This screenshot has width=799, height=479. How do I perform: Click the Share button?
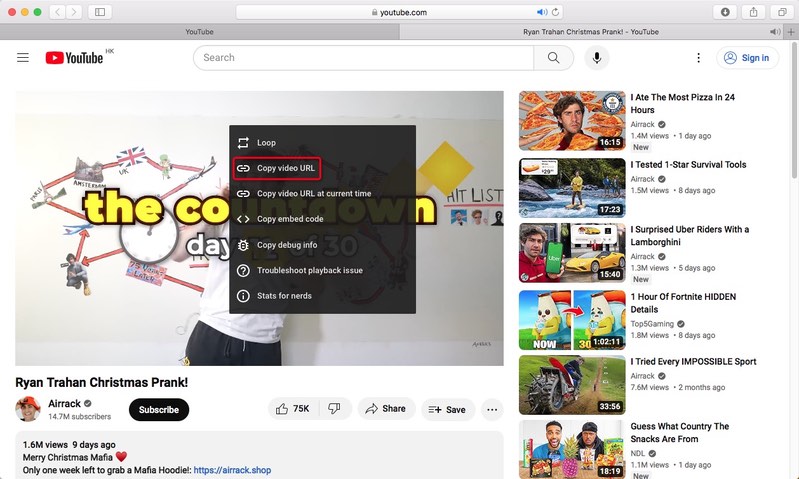point(386,409)
